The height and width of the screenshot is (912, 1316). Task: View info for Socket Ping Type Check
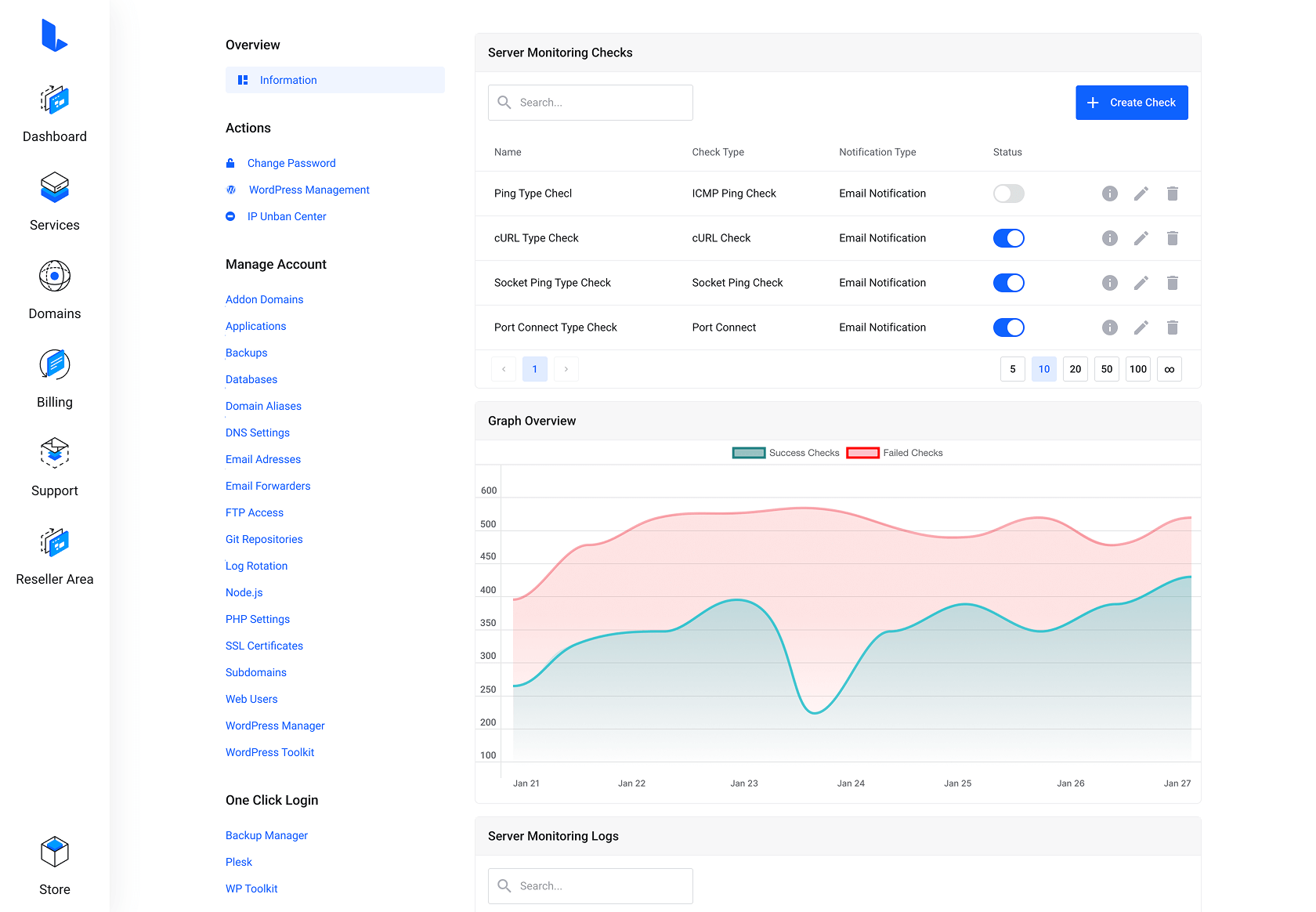(1110, 283)
